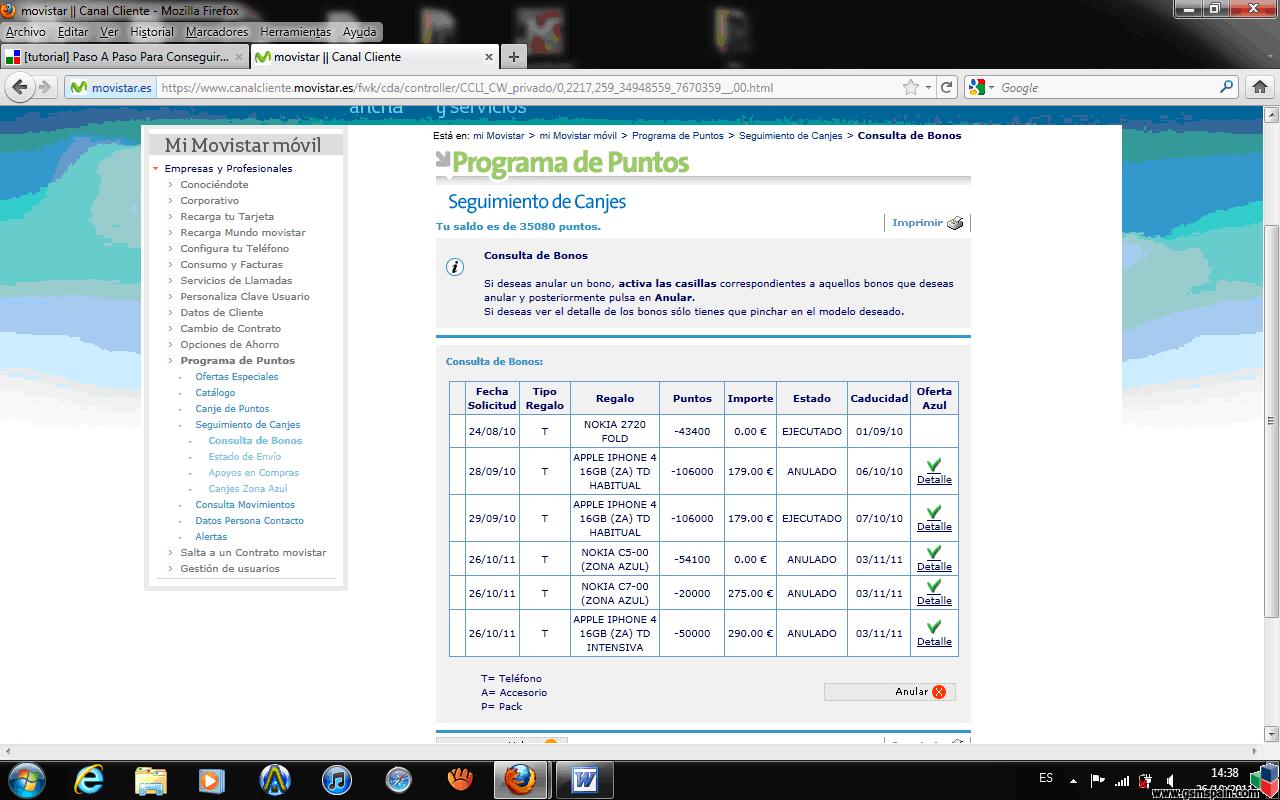The image size is (1280, 800).
Task: Close the movistar Canal Cliente tab
Action: tap(489, 57)
